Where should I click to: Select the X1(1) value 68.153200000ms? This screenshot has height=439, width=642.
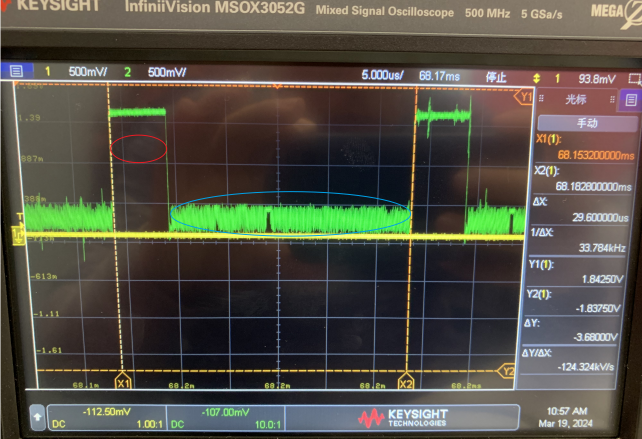[596, 155]
